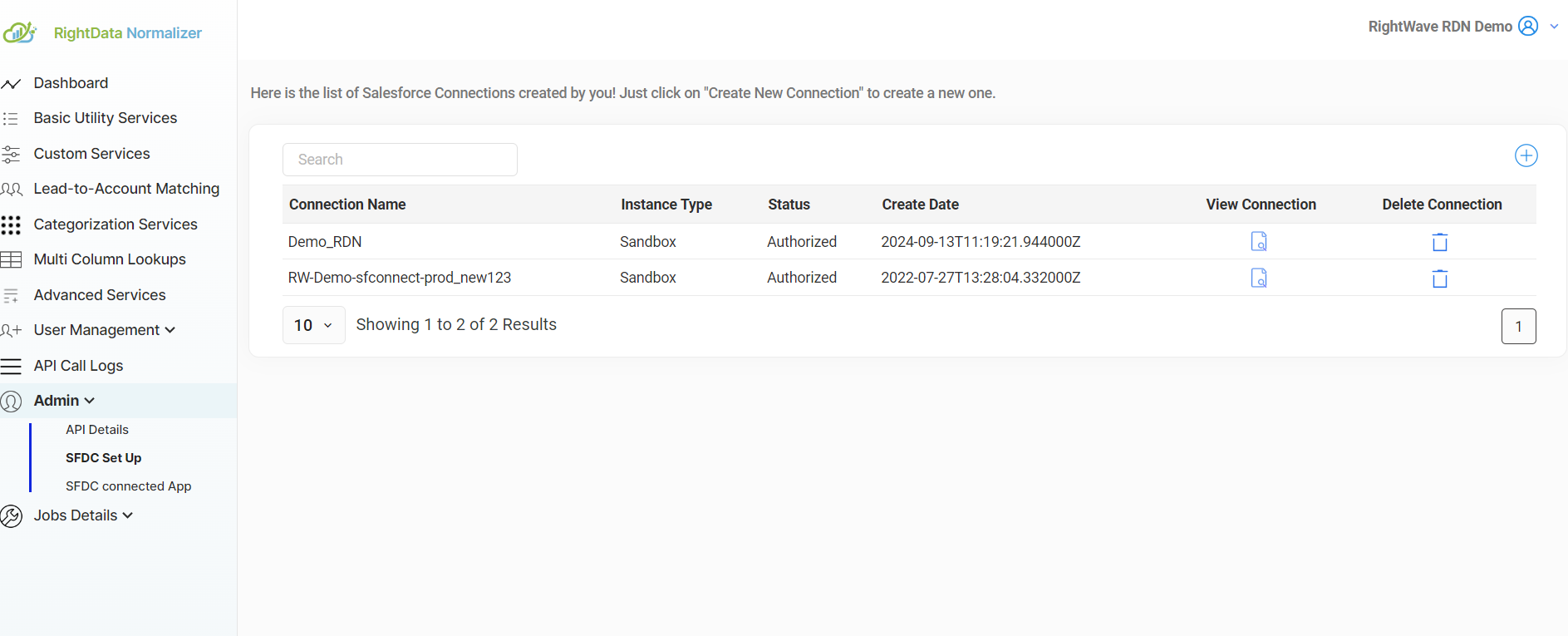Click the plus icon to create new connection
Screen dimensions: 1568x636
[1526, 155]
